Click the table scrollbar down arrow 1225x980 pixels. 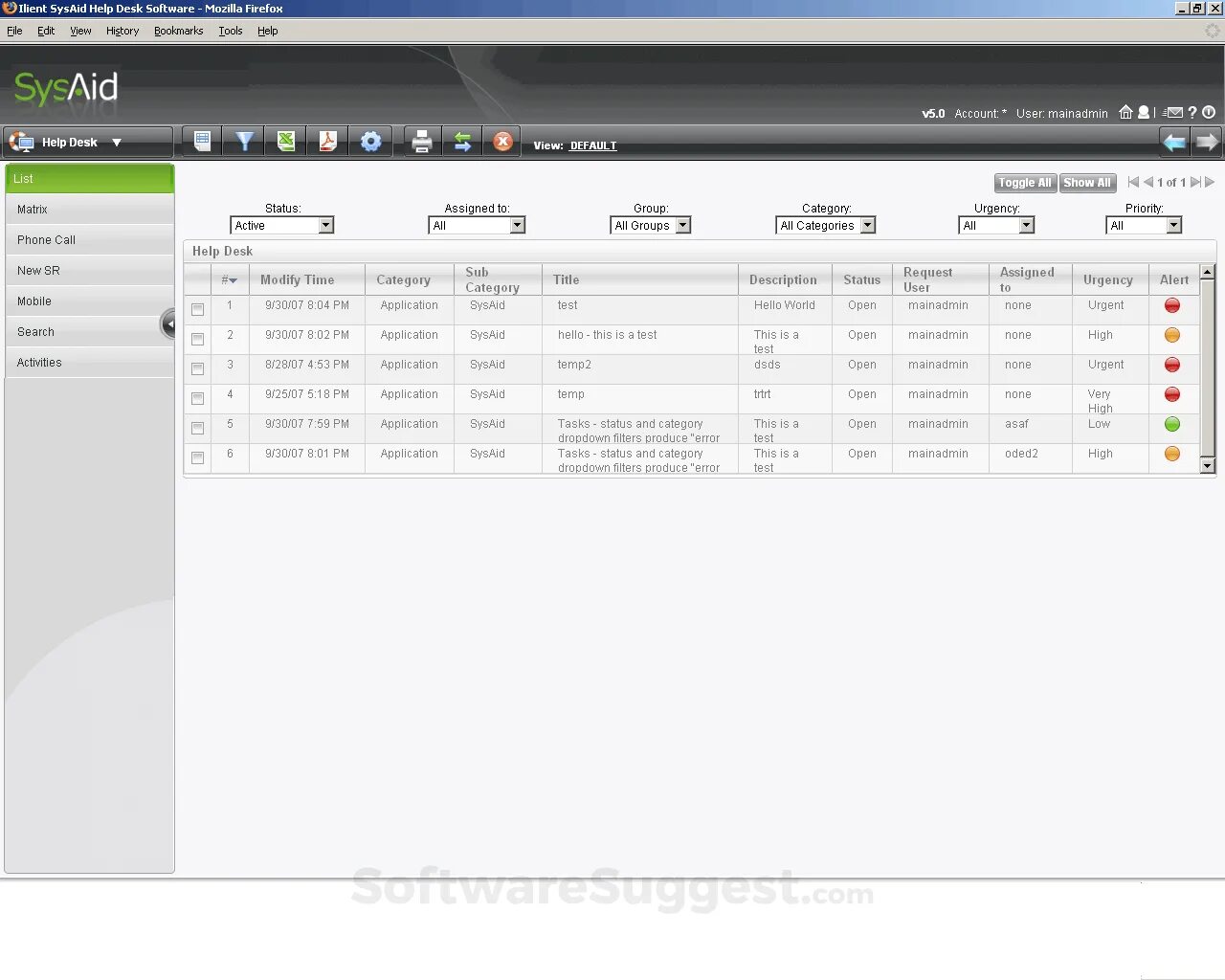pos(1208,466)
